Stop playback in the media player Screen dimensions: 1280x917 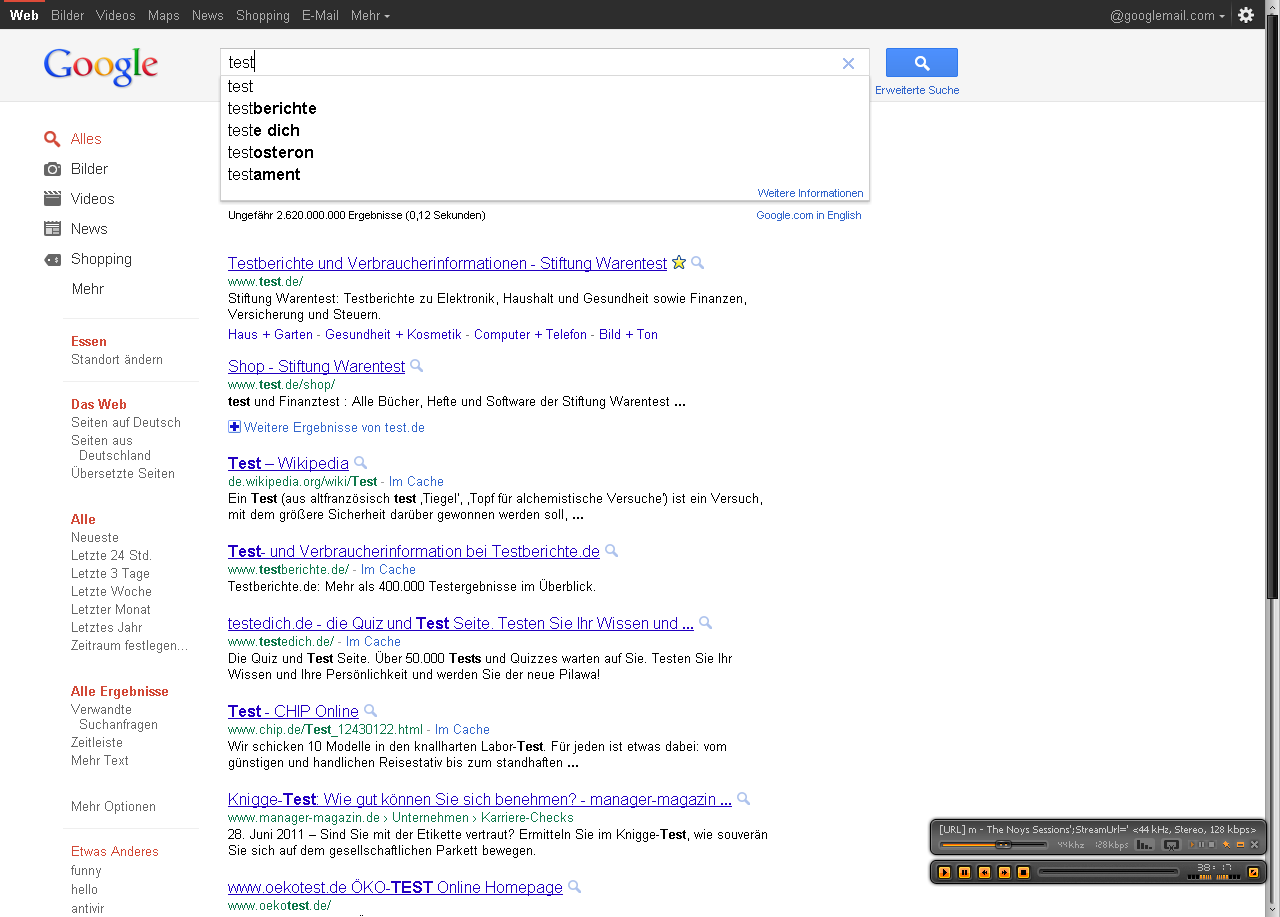(x=1023, y=872)
